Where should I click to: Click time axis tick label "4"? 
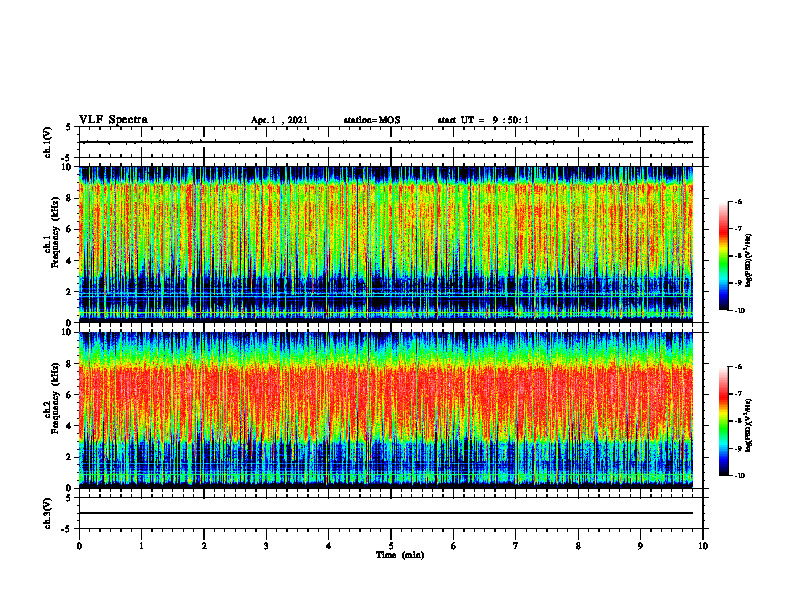coord(329,546)
